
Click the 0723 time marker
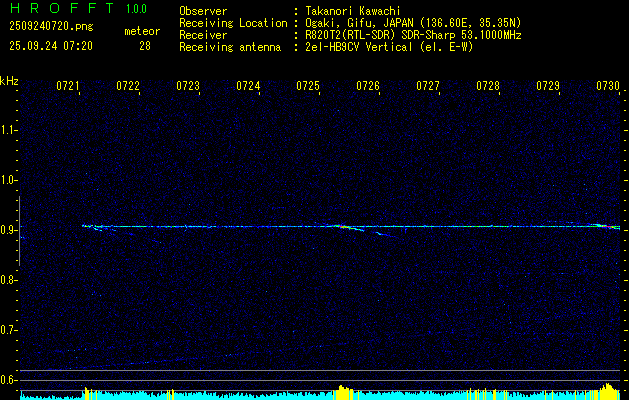point(188,86)
